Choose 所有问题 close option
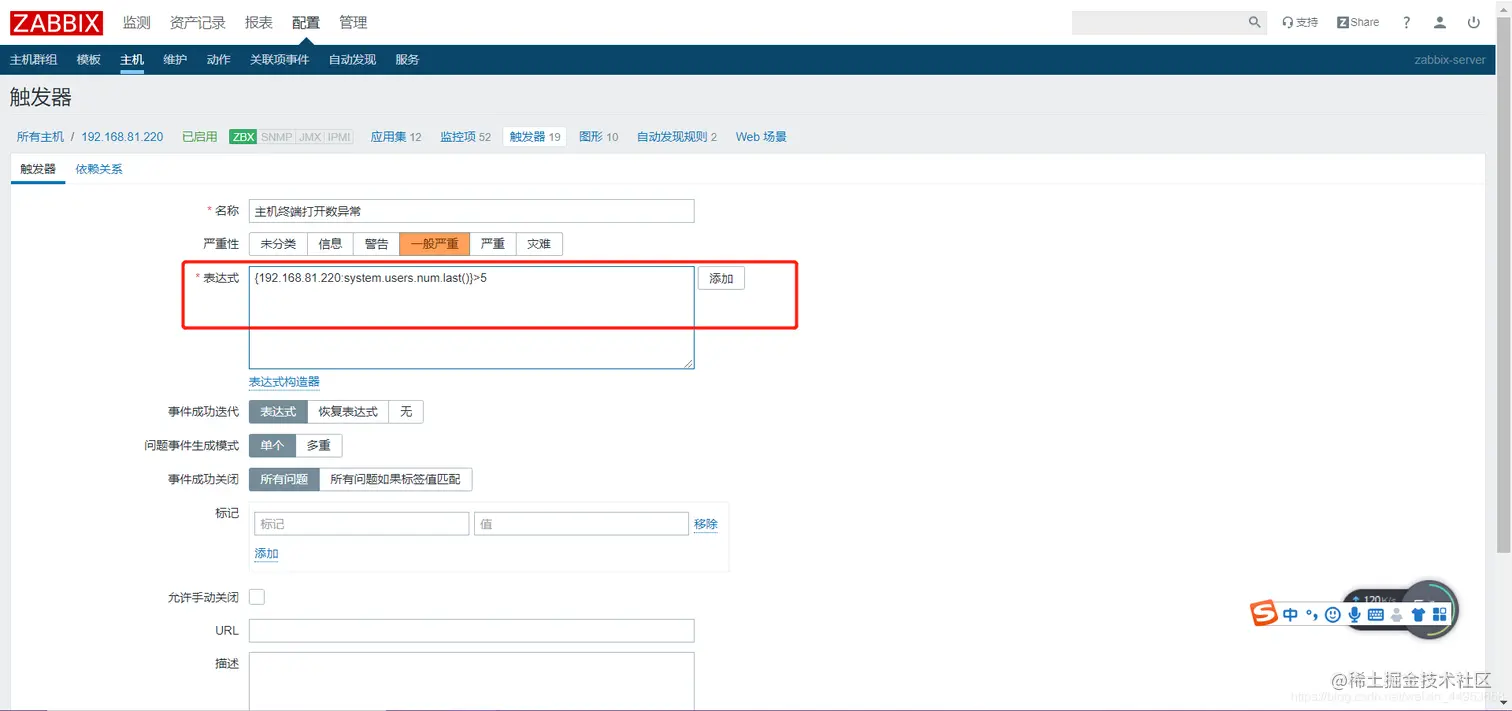This screenshot has width=1512, height=711. [x=284, y=480]
